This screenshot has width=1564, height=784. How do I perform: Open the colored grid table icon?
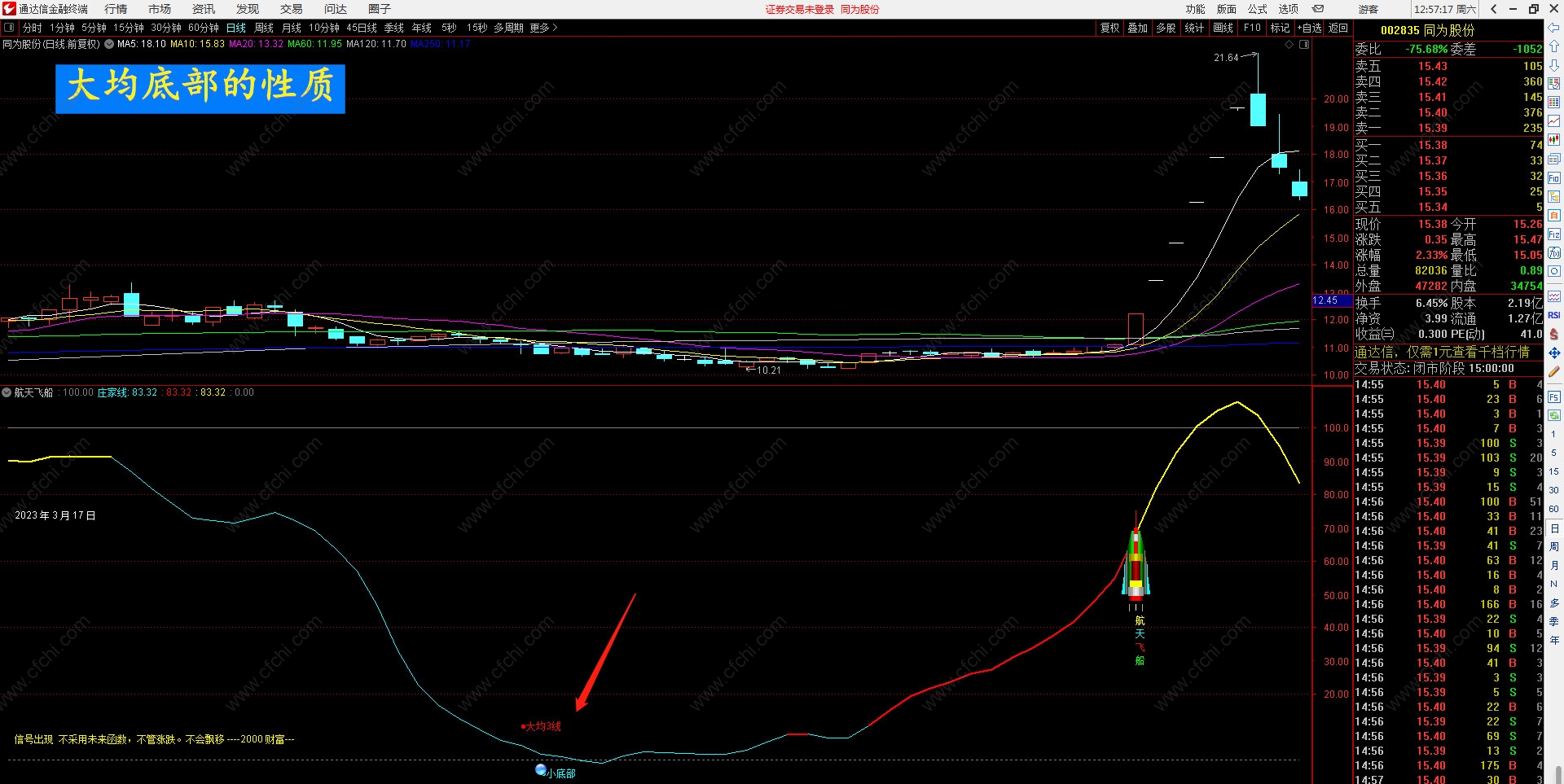(x=1554, y=102)
